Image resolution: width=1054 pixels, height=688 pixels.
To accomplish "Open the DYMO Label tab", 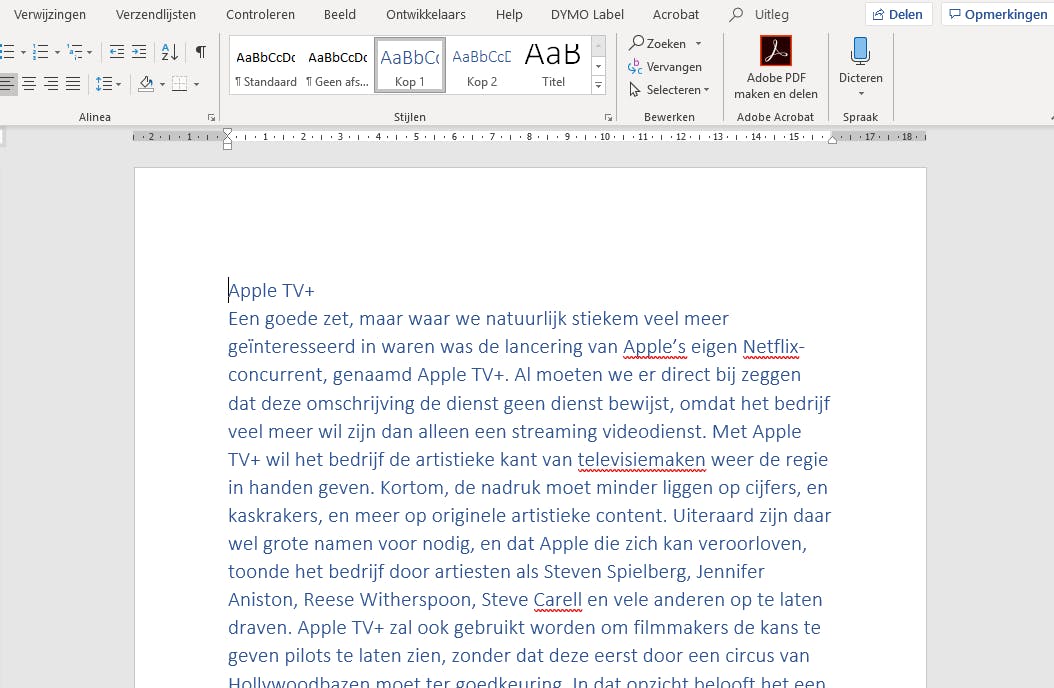I will [x=587, y=14].
